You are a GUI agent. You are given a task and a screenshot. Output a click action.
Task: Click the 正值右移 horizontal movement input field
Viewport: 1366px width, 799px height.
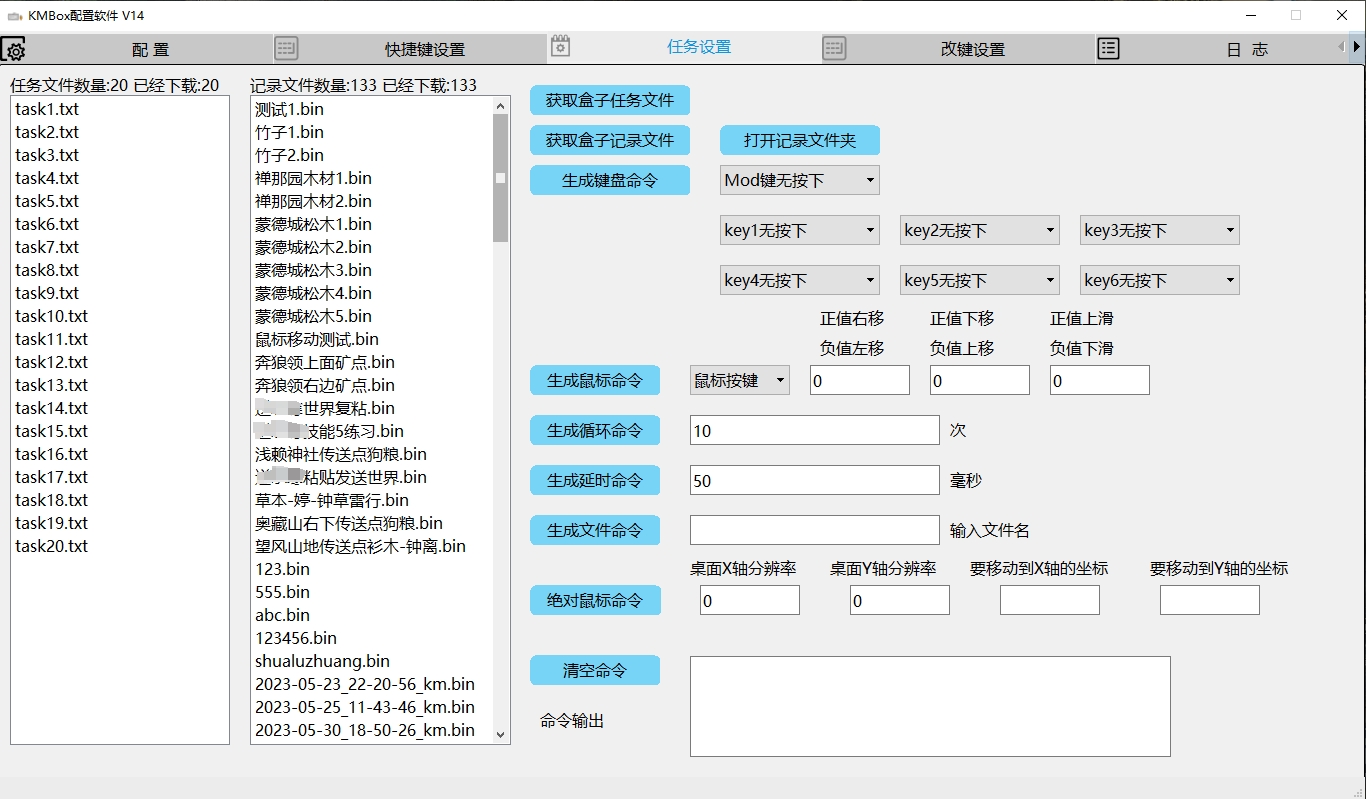[860, 380]
